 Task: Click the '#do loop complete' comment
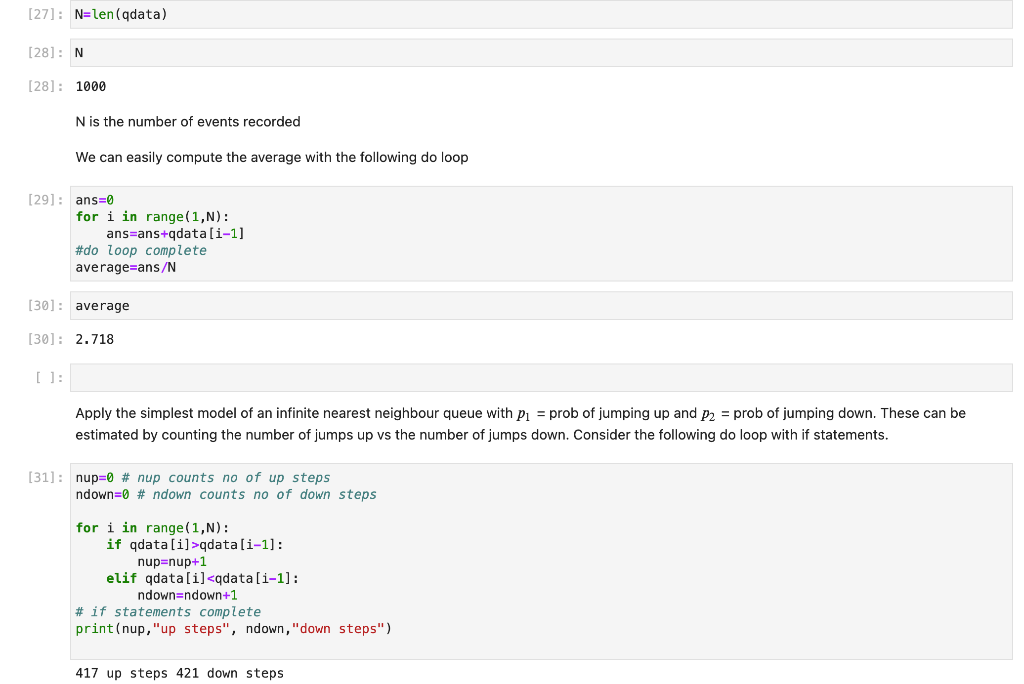141,251
